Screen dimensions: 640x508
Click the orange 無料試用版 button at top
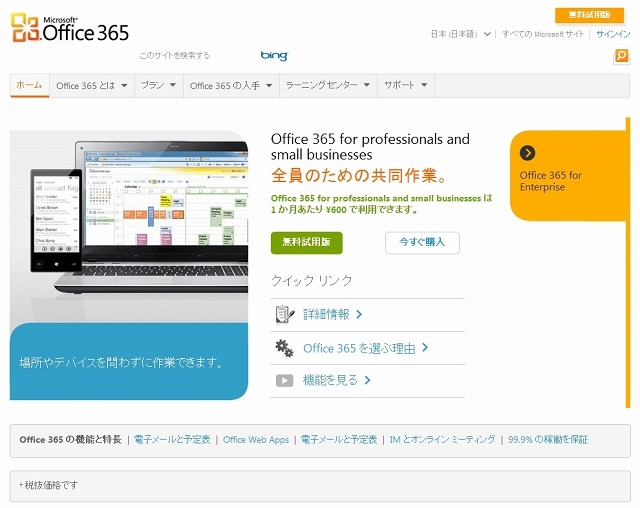[x=589, y=15]
